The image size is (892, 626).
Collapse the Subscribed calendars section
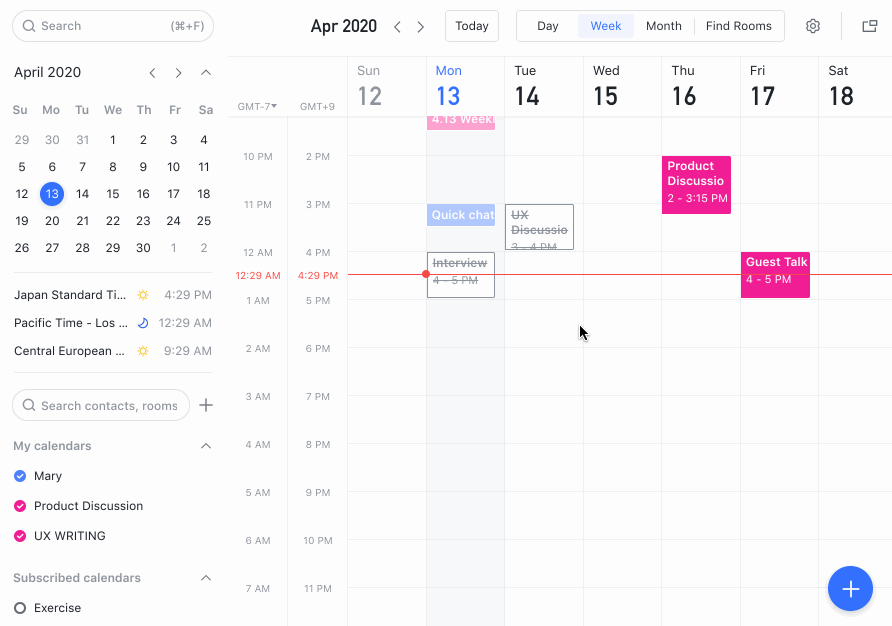(206, 578)
